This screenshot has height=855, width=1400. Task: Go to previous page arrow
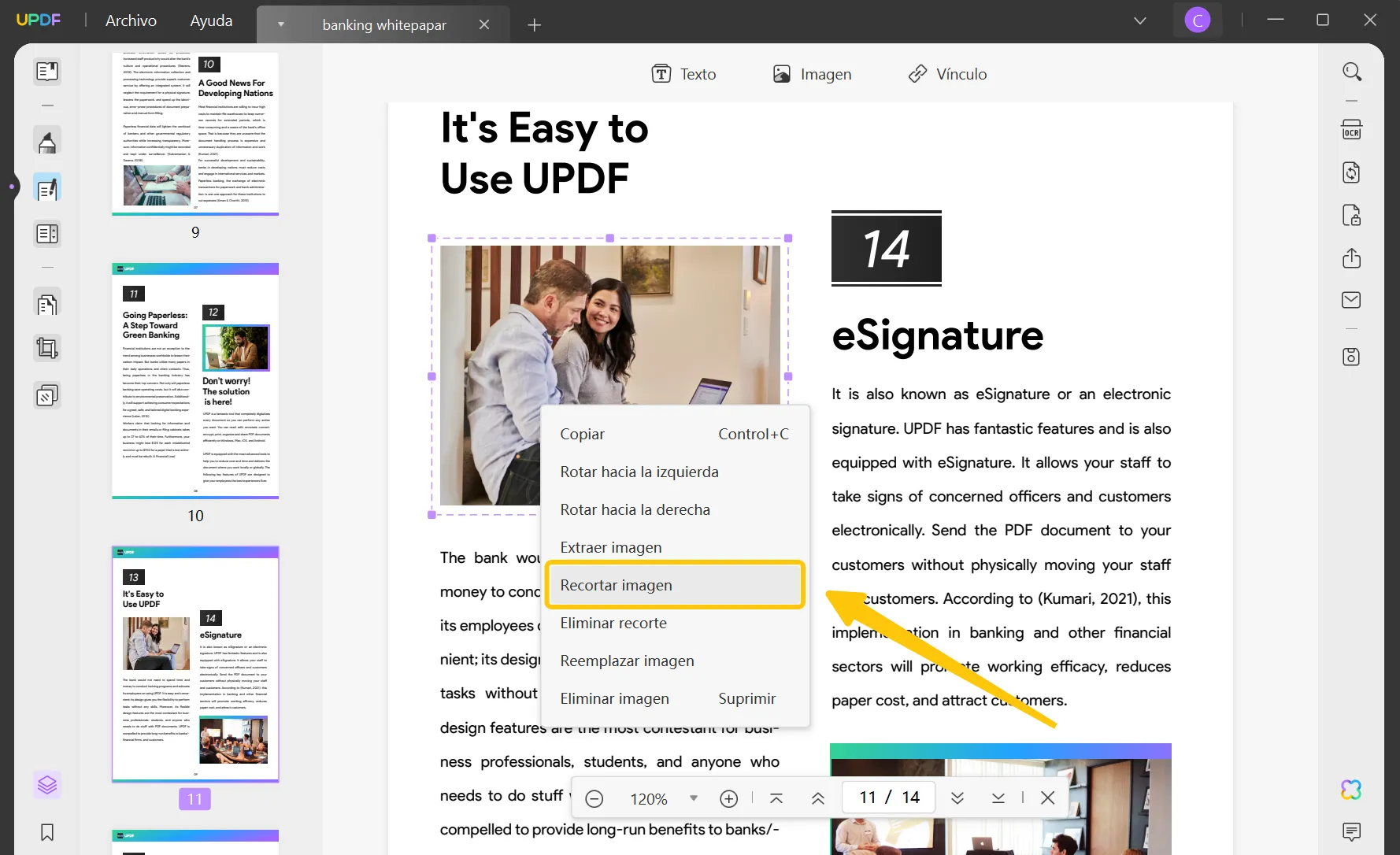(x=818, y=798)
